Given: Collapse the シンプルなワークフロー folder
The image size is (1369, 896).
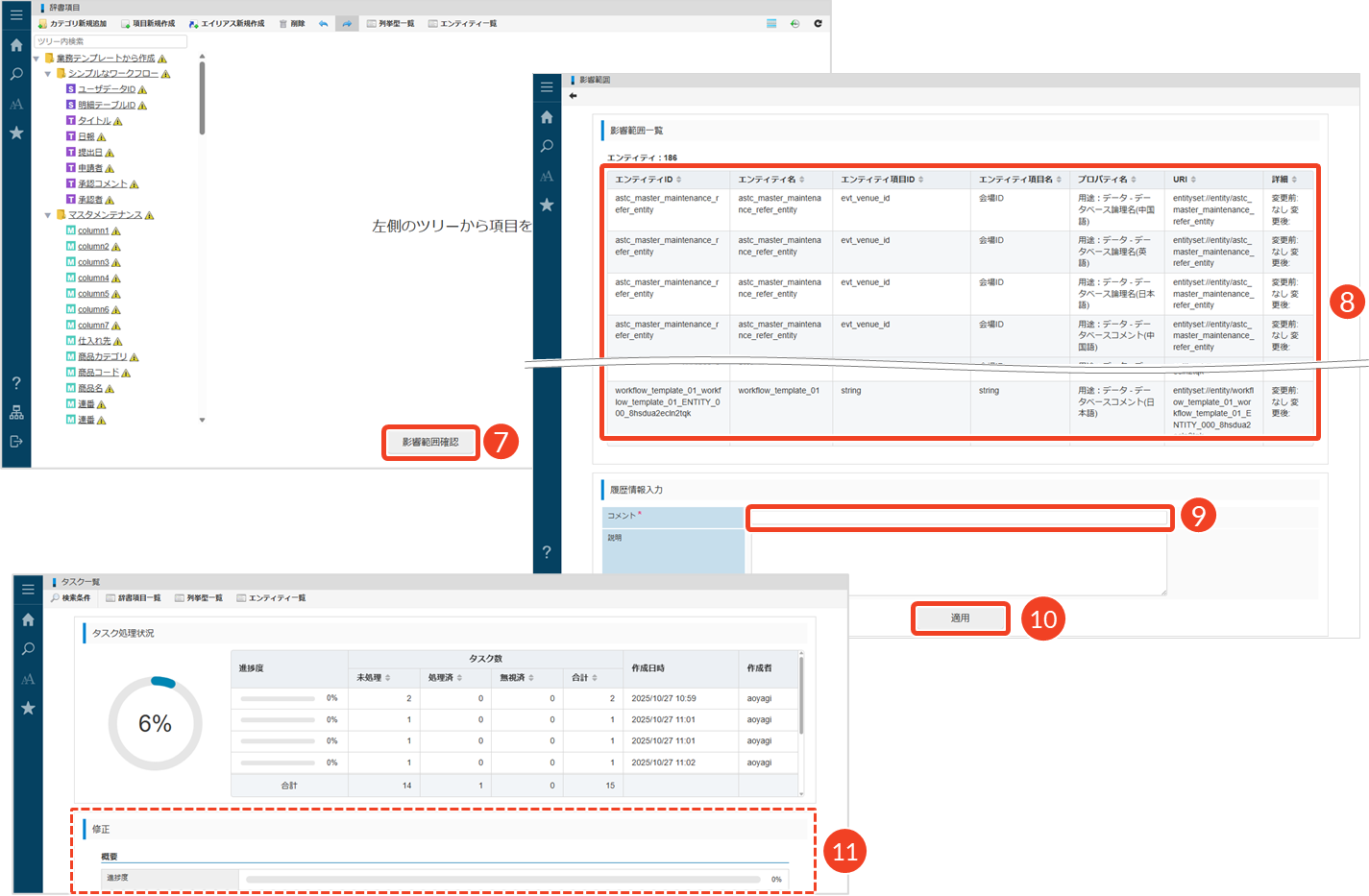Looking at the screenshot, I should 47,74.
